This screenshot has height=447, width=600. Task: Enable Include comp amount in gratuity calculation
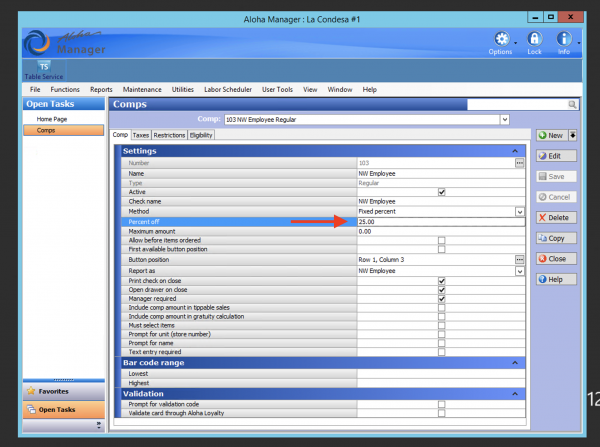pyautogui.click(x=442, y=316)
